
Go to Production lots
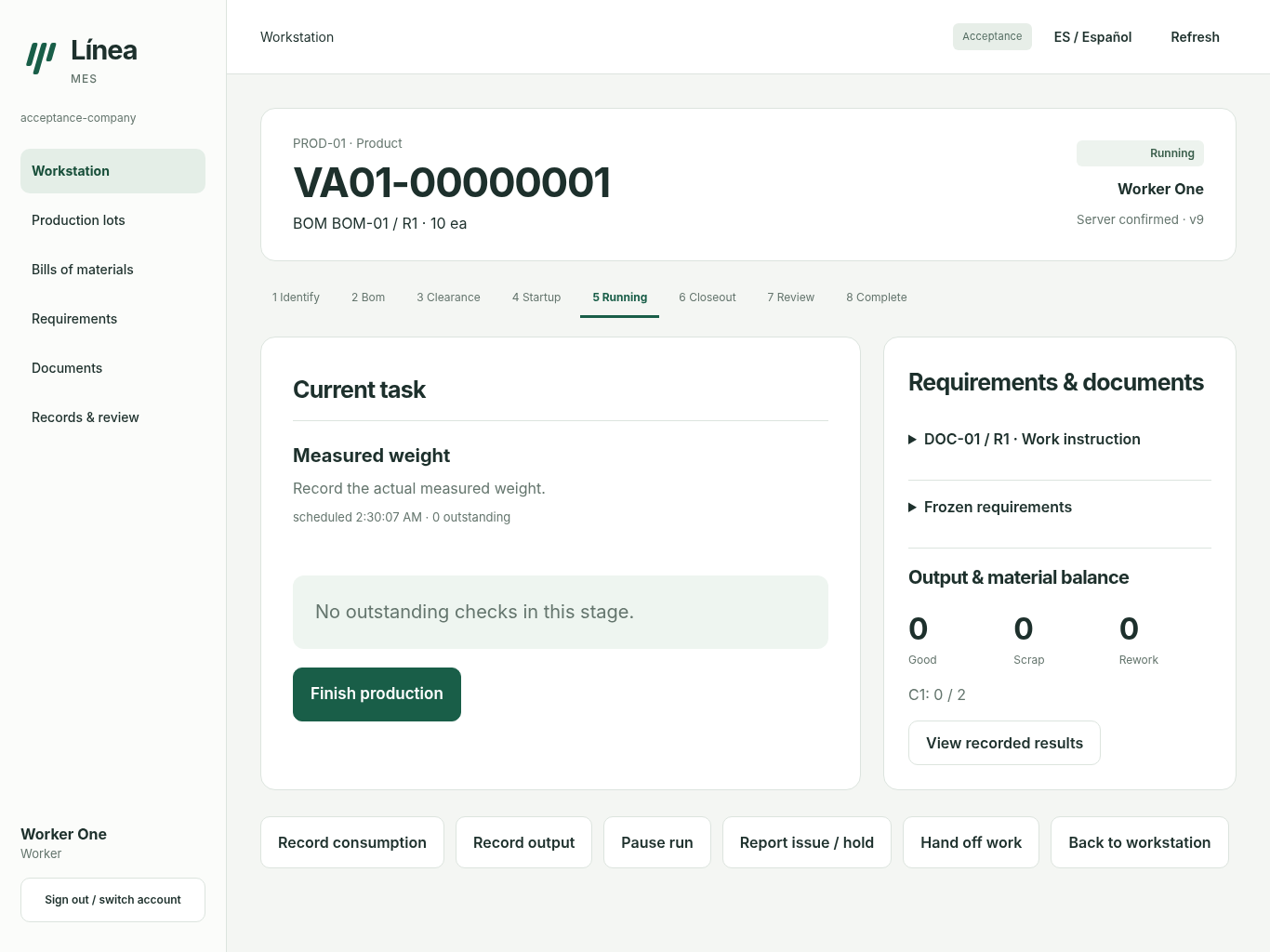click(112, 220)
